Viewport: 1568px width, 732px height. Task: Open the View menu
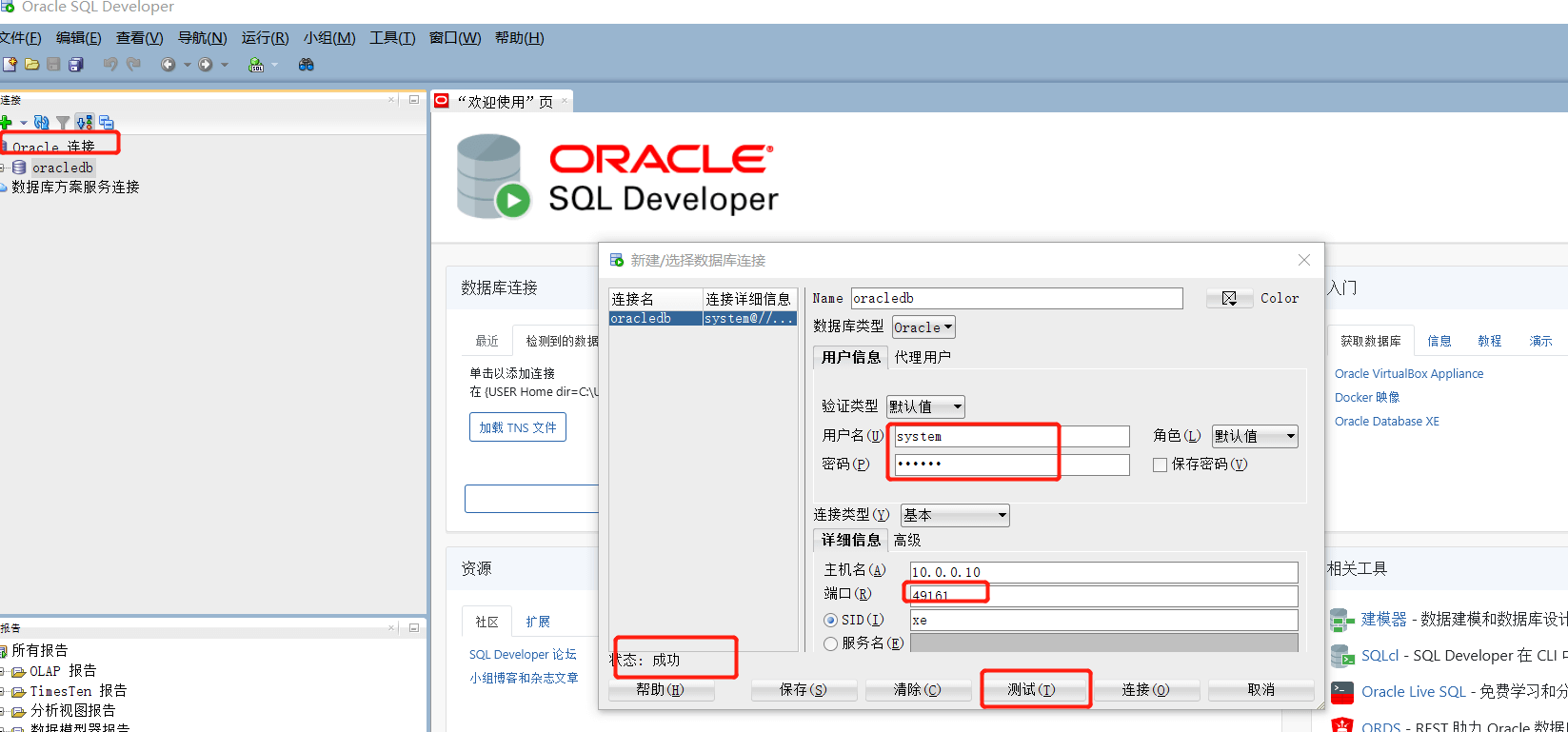(x=140, y=38)
